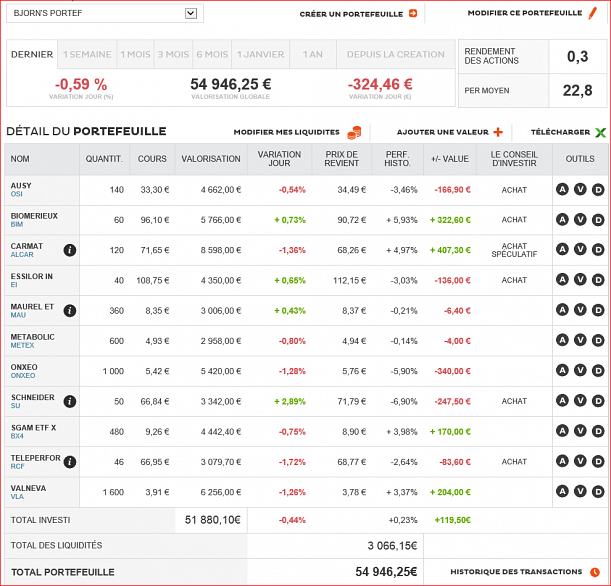
Task: Click the Ajouter une valeur plus icon
Action: (498, 132)
